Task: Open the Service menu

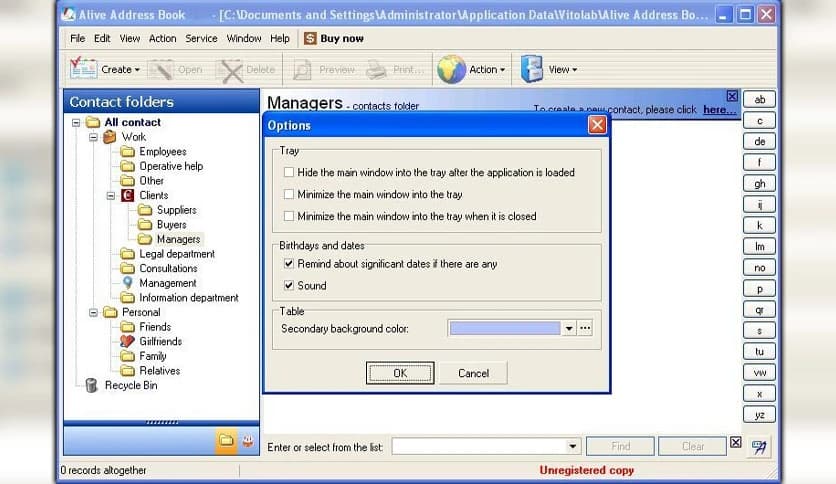Action: pos(201,38)
